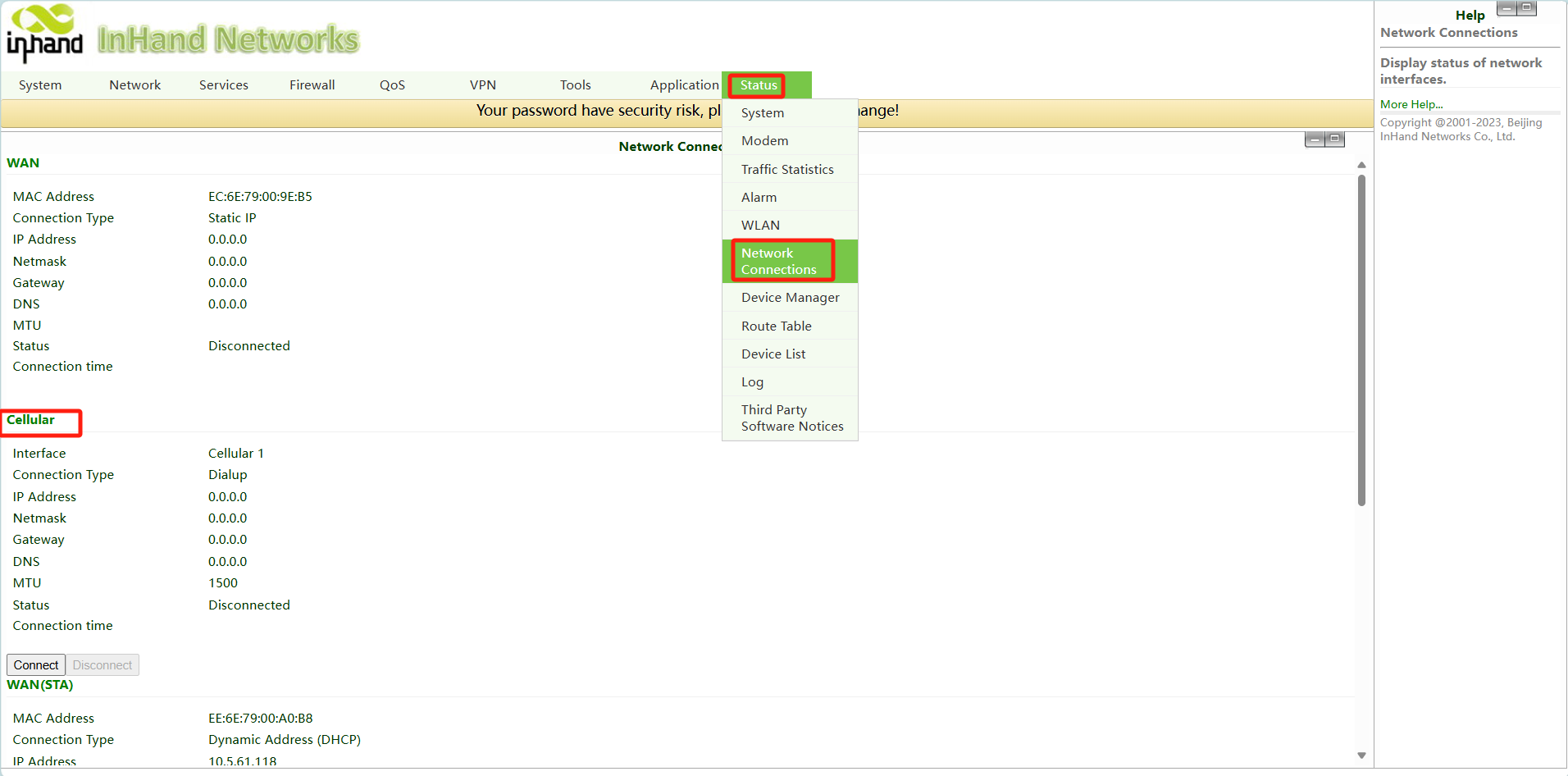
Task: Restore the Help panel using its window icon
Action: tap(1526, 8)
